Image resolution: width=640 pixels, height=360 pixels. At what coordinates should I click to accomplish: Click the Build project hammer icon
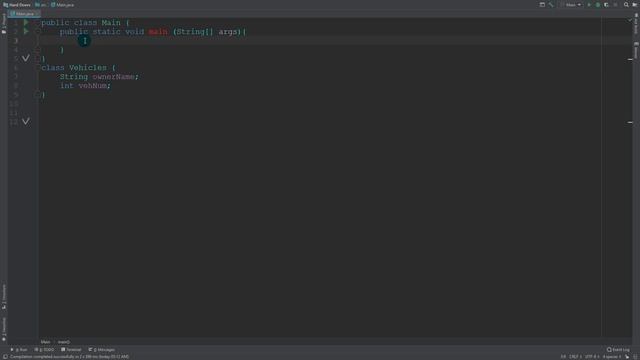(551, 5)
